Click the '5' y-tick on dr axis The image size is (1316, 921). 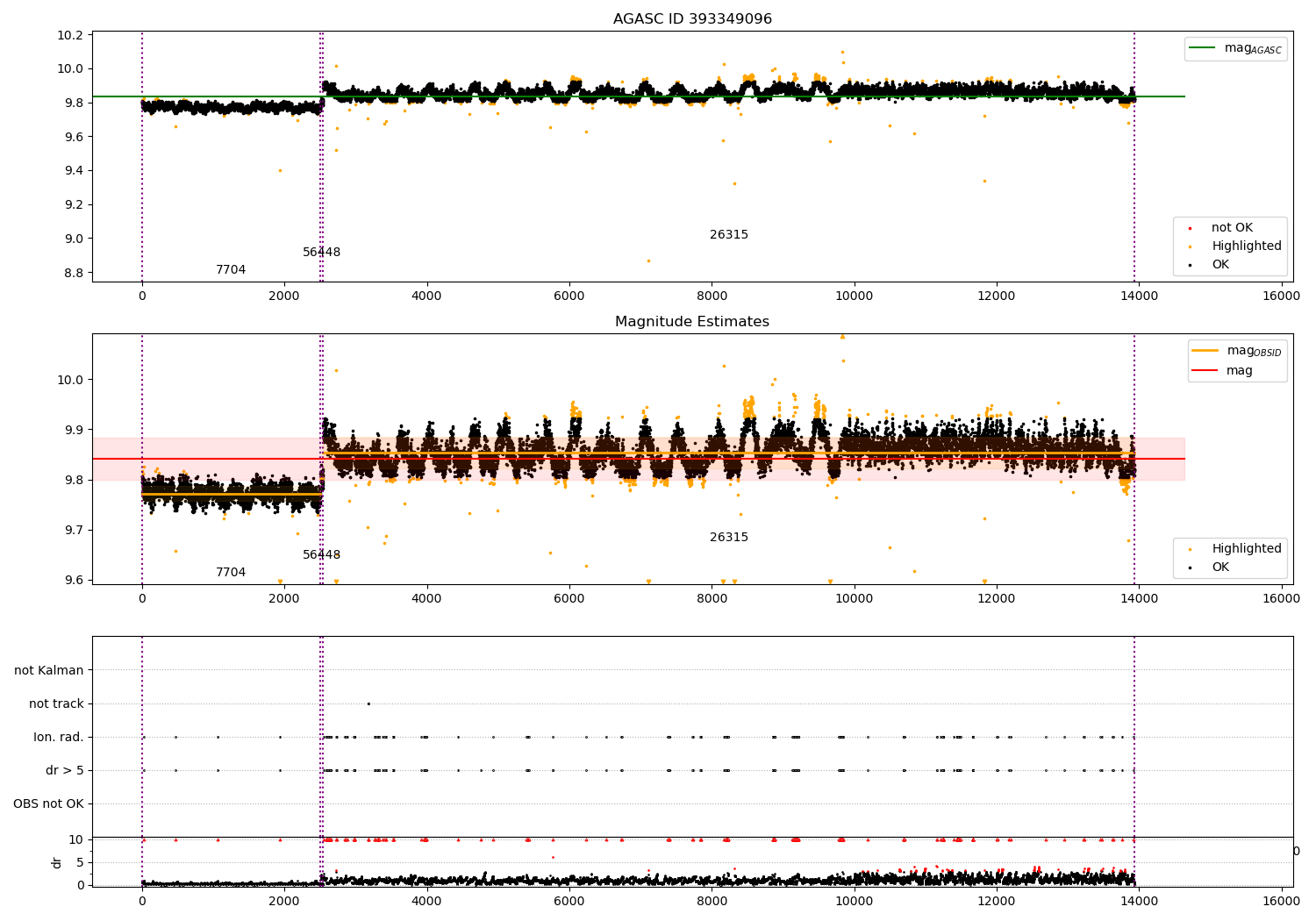(x=81, y=863)
